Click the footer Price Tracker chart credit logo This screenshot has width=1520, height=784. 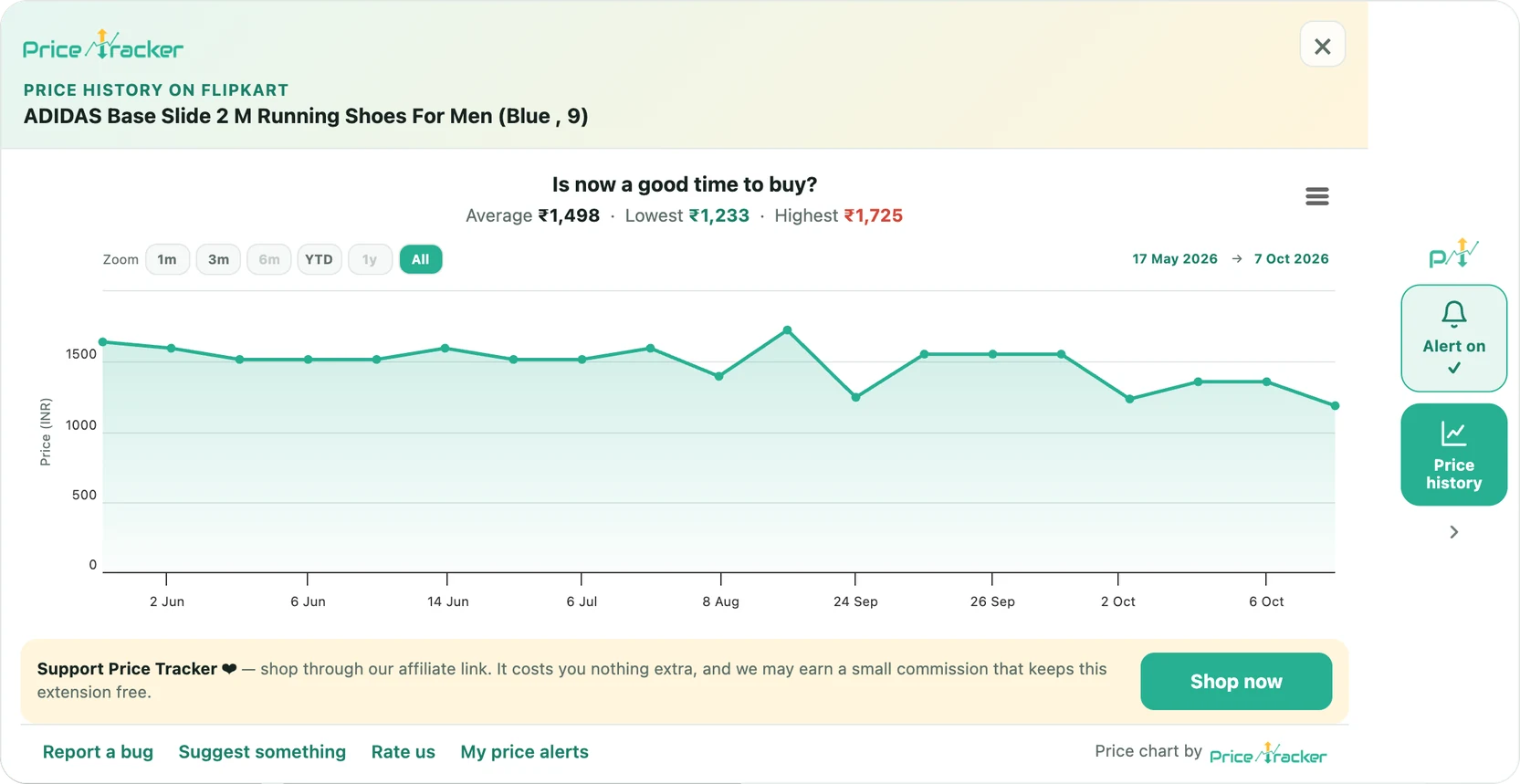click(x=1268, y=754)
